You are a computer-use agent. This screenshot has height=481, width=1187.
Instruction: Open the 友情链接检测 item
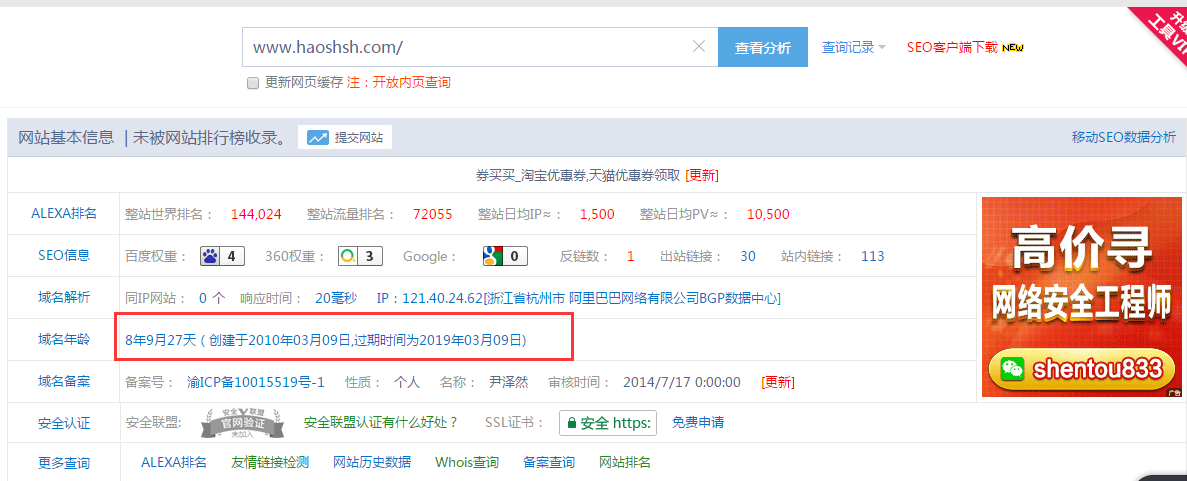[x=270, y=462]
